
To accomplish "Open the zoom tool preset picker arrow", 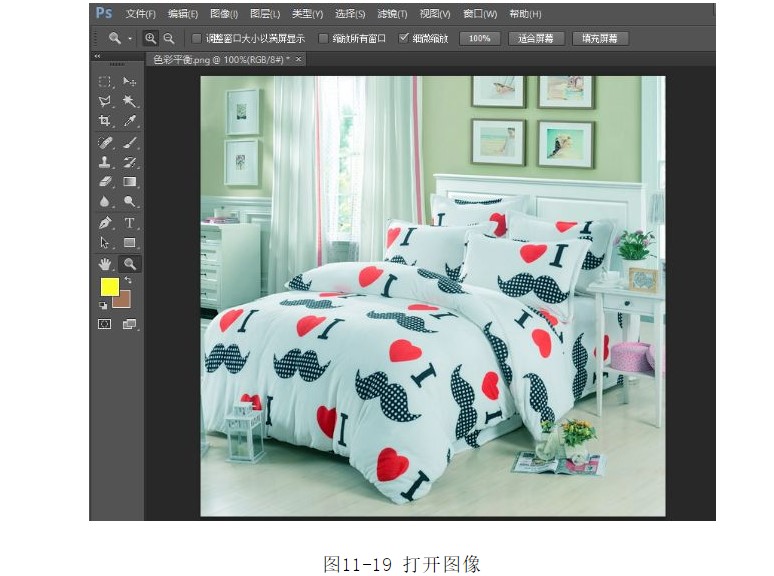I will [130, 38].
